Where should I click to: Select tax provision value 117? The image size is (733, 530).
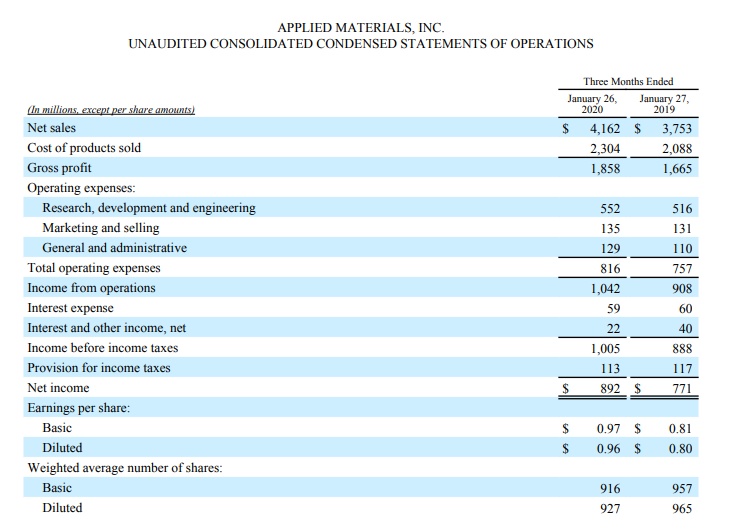click(x=682, y=369)
